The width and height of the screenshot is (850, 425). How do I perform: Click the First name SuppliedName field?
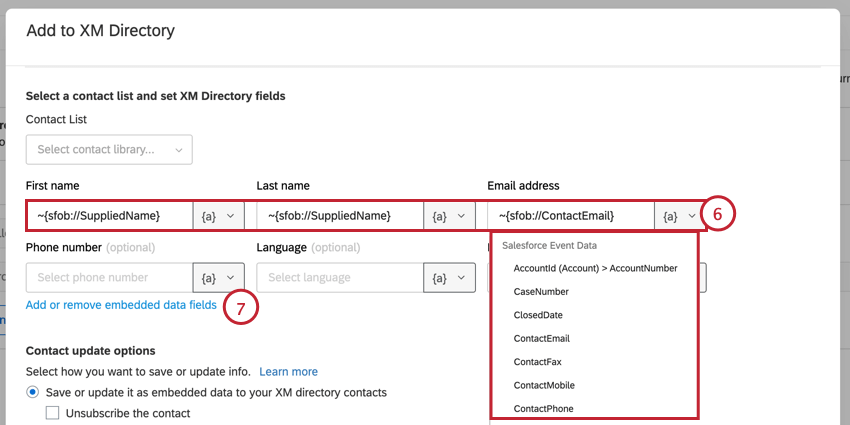(110, 216)
